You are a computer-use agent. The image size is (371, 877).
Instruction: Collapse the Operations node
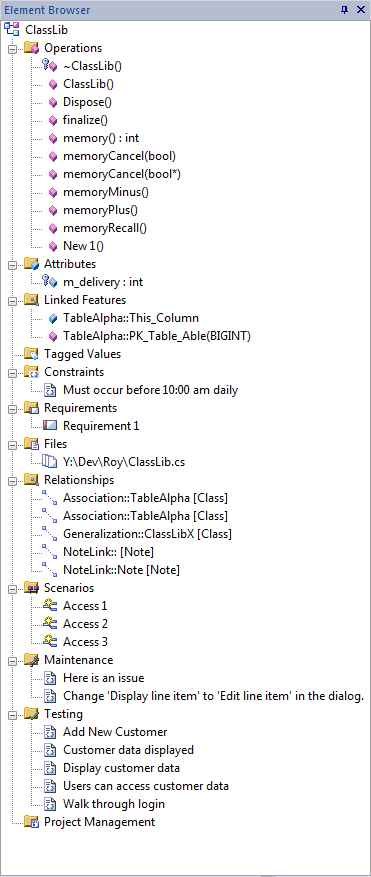coord(12,49)
